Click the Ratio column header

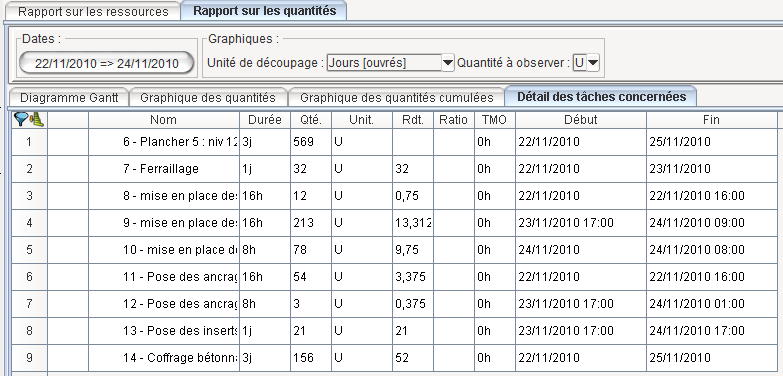[x=453, y=120]
